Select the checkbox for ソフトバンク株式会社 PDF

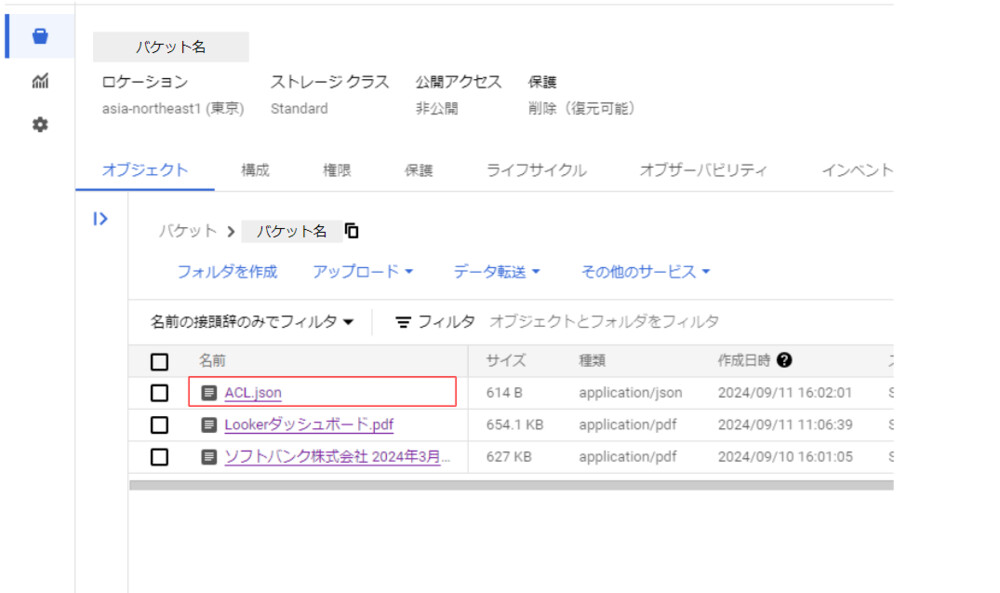pos(158,457)
